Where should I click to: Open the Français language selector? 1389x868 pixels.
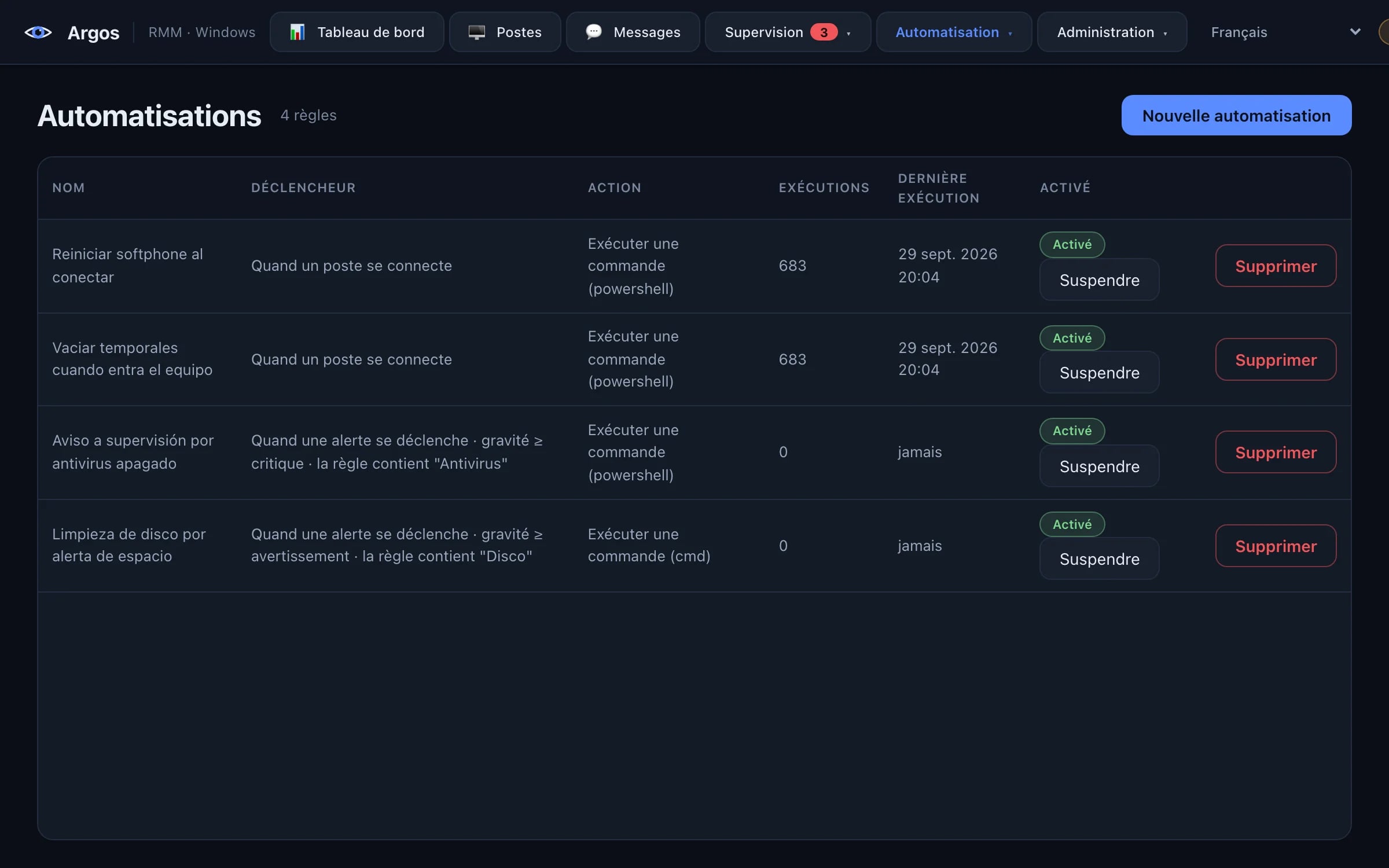[1285, 32]
